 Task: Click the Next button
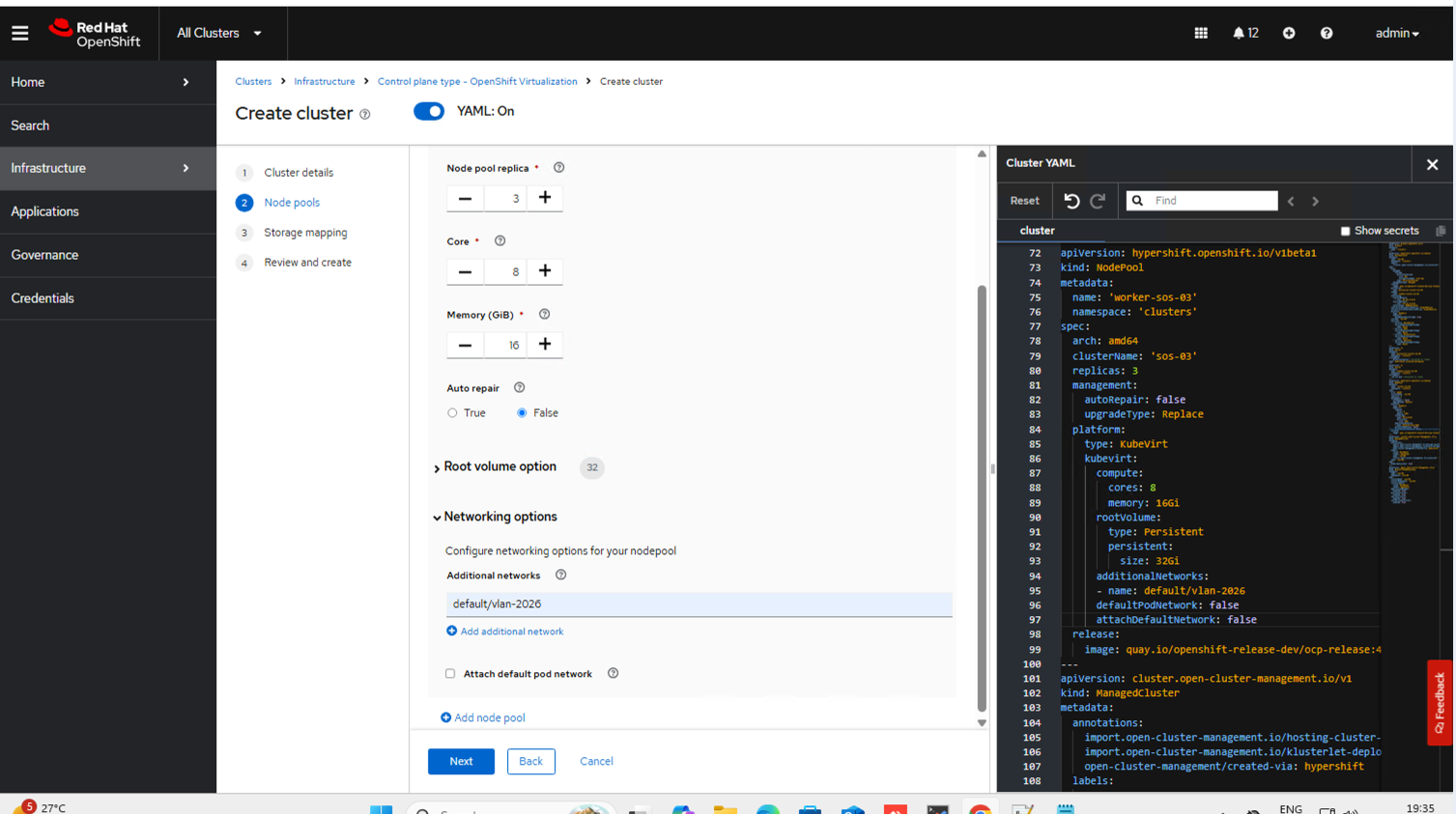click(x=461, y=762)
